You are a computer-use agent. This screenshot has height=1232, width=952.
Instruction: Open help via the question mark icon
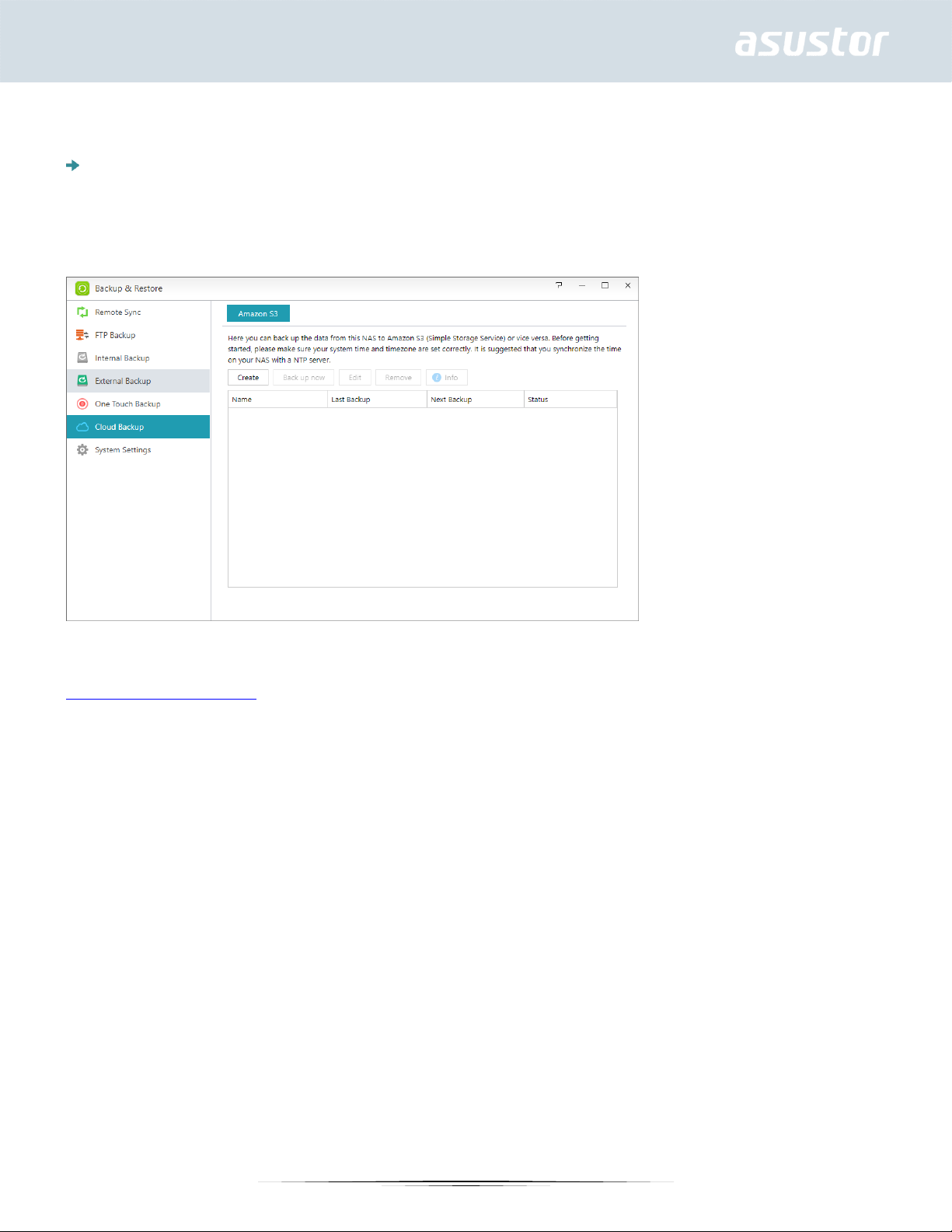click(559, 285)
